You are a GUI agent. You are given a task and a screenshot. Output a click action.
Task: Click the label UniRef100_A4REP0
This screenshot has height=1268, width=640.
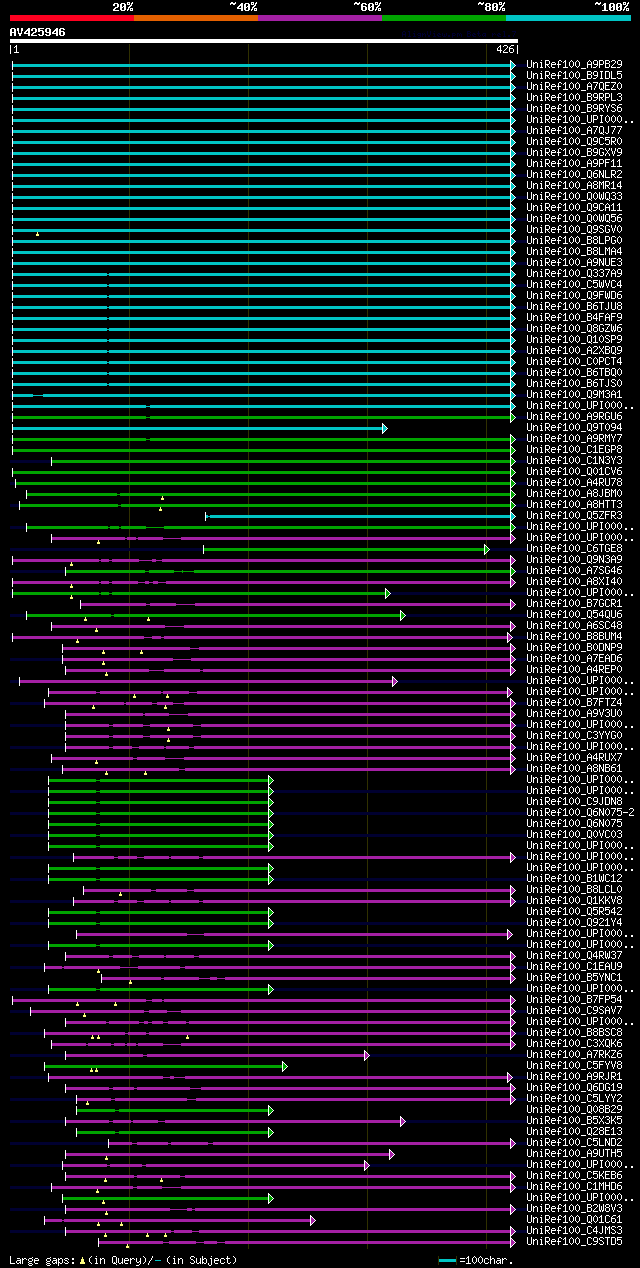tap(574, 670)
